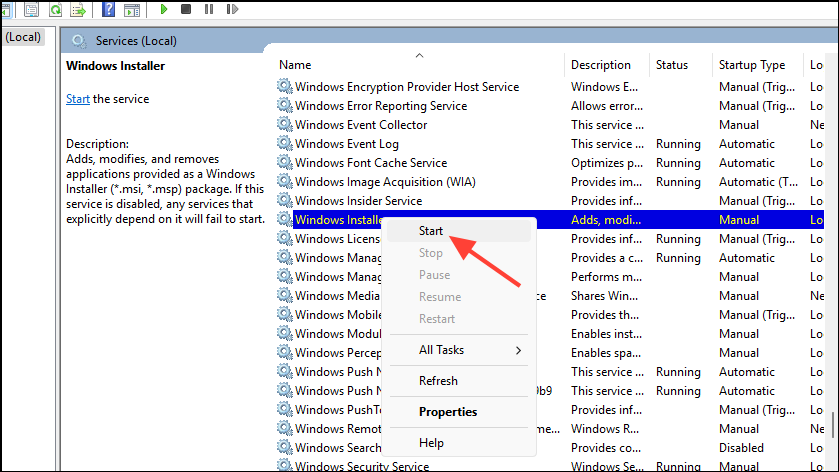839x472 pixels.
Task: Select the Windows Error Reporting Service name
Action: (381, 106)
